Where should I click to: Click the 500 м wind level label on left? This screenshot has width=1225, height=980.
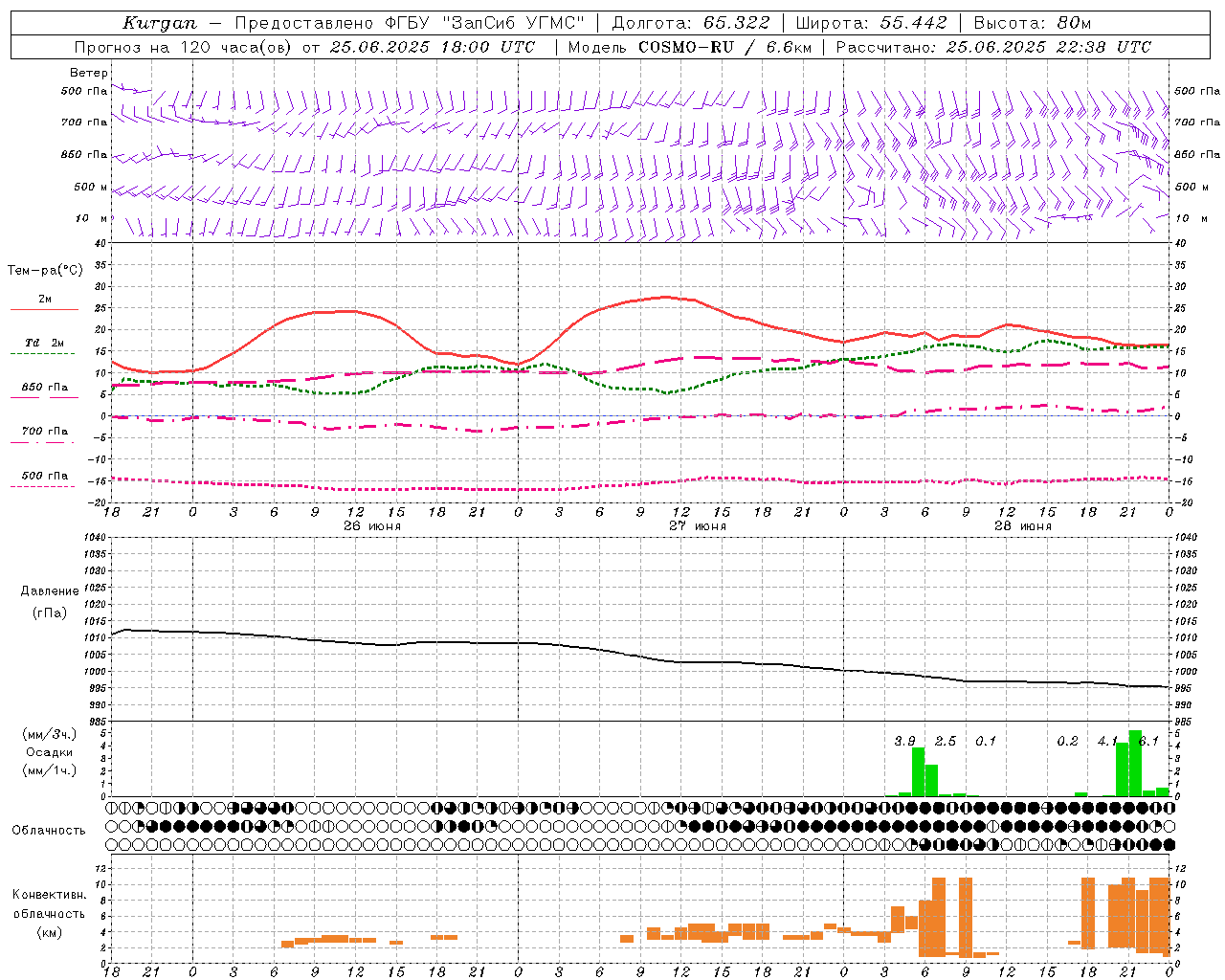point(91,188)
